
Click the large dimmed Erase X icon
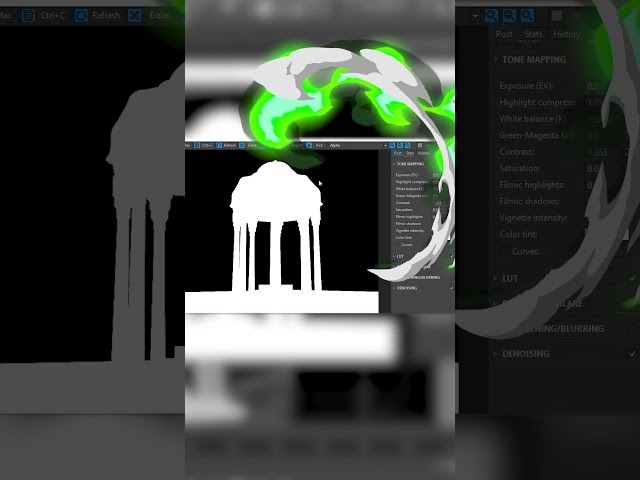(134, 16)
